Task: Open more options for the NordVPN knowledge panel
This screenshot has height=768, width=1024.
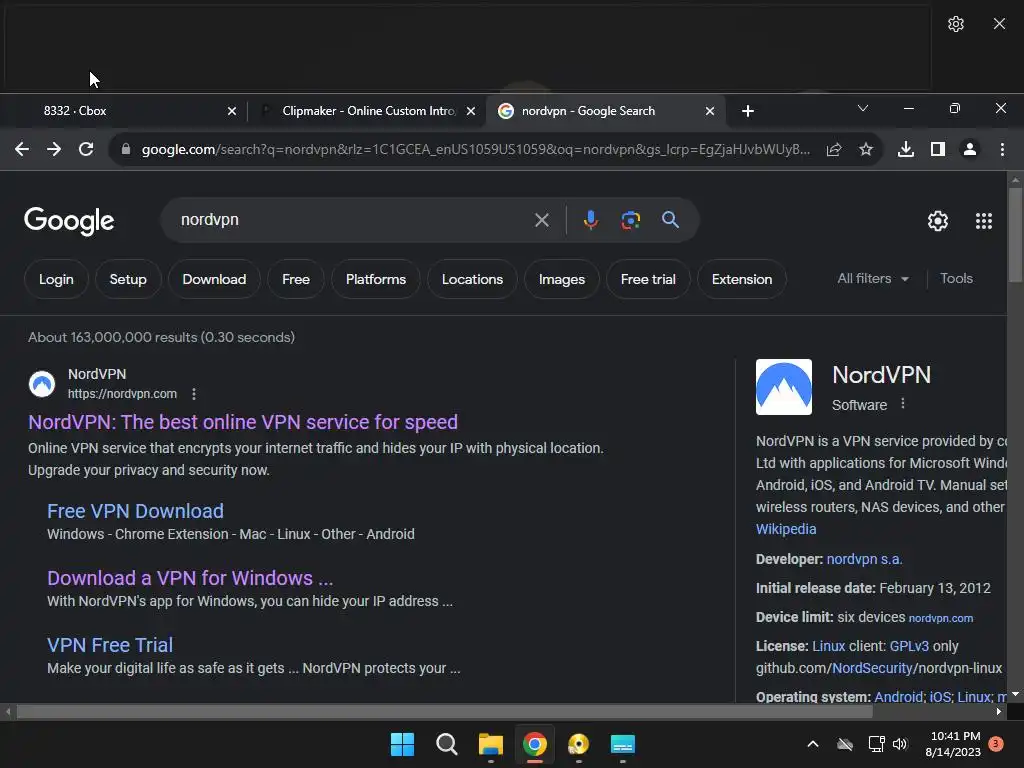Action: tap(903, 404)
